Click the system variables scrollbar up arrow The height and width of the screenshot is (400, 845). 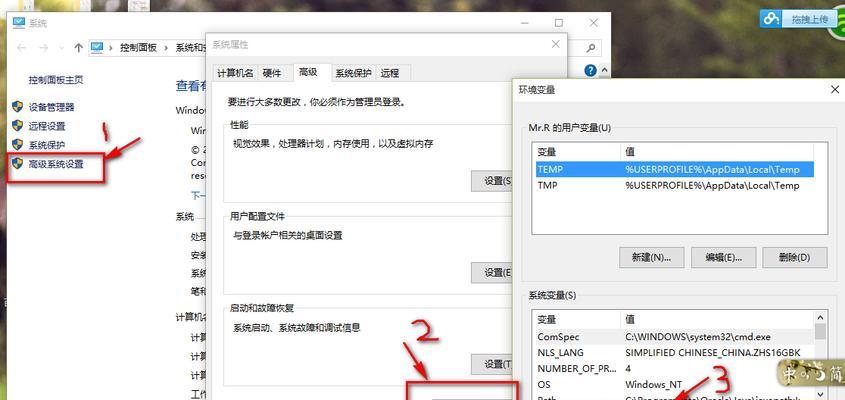coord(820,318)
